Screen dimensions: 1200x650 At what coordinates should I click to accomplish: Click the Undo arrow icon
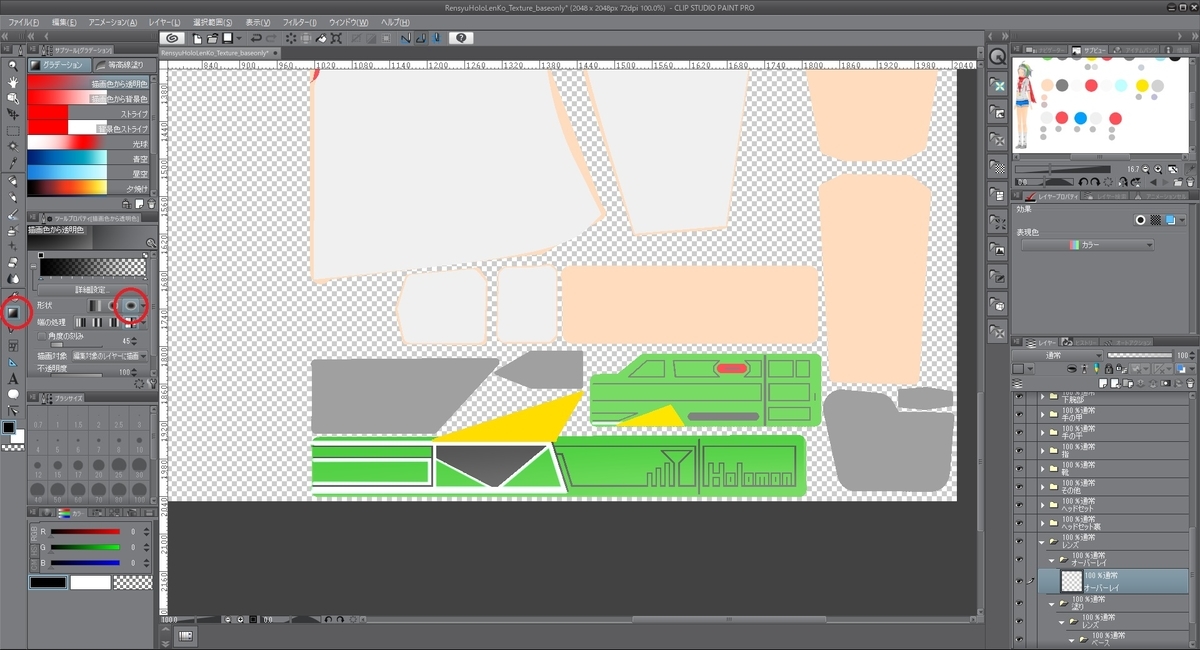coord(256,37)
